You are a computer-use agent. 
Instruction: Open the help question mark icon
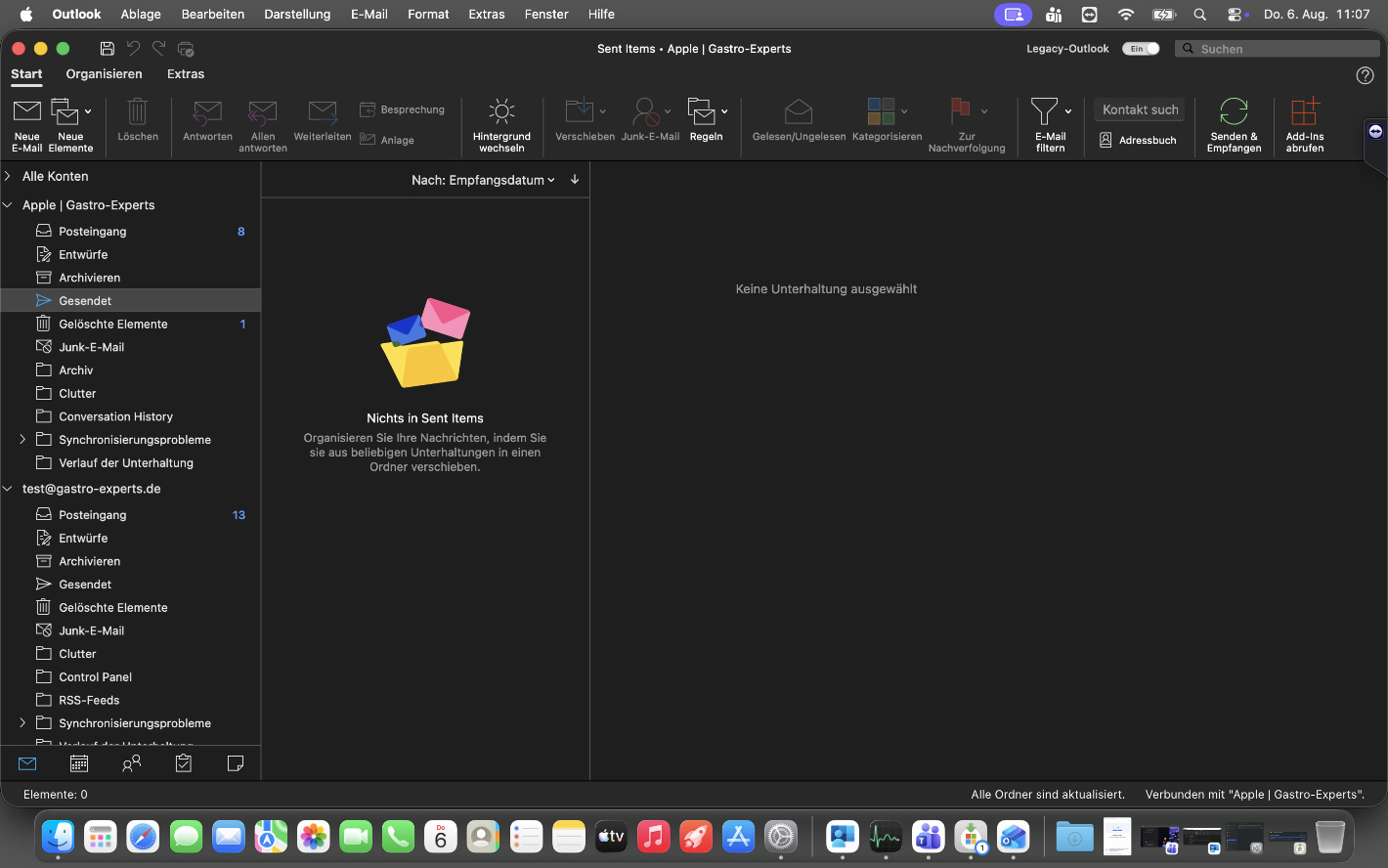1366,75
